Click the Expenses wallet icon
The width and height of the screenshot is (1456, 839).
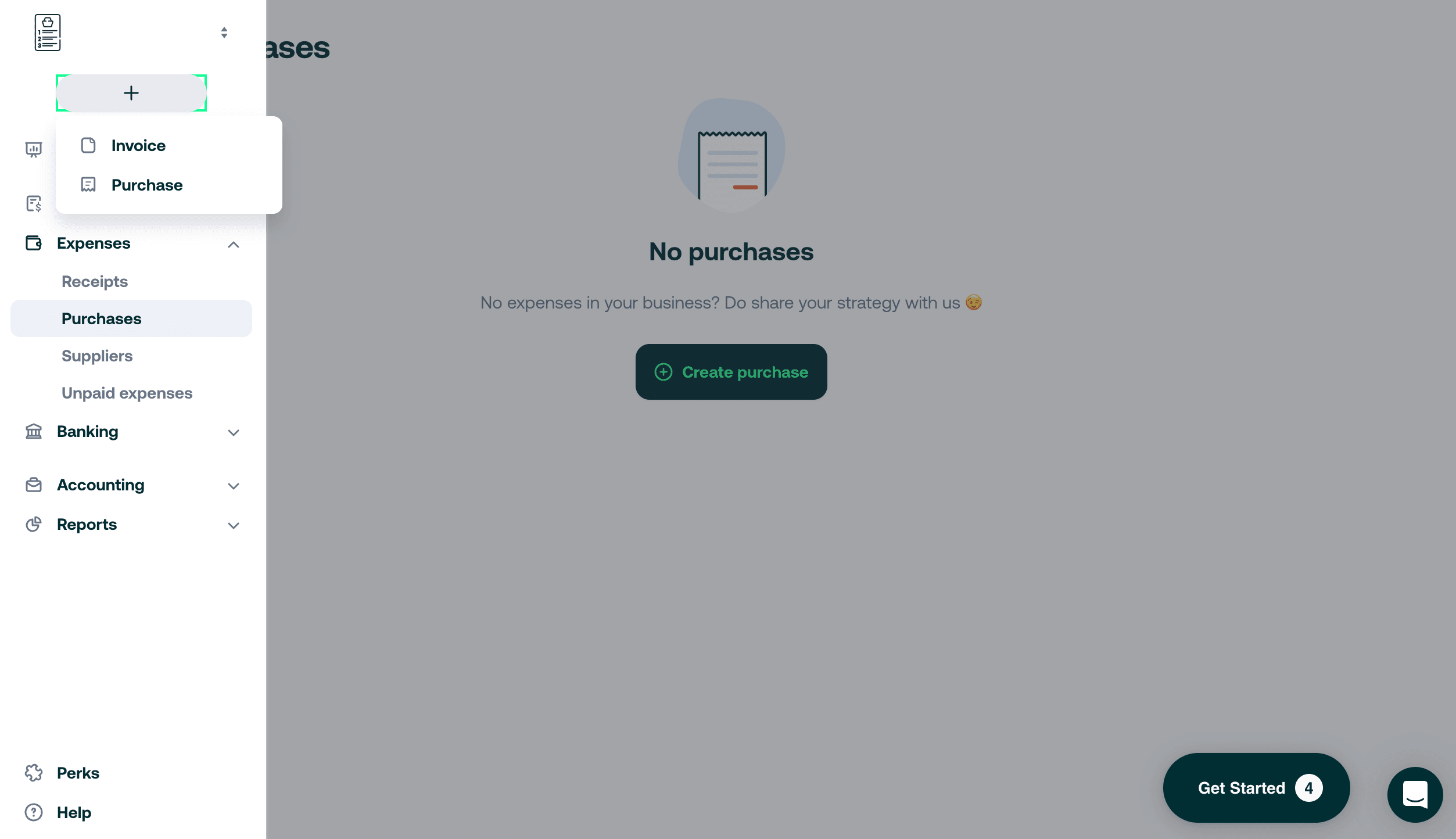(x=33, y=243)
